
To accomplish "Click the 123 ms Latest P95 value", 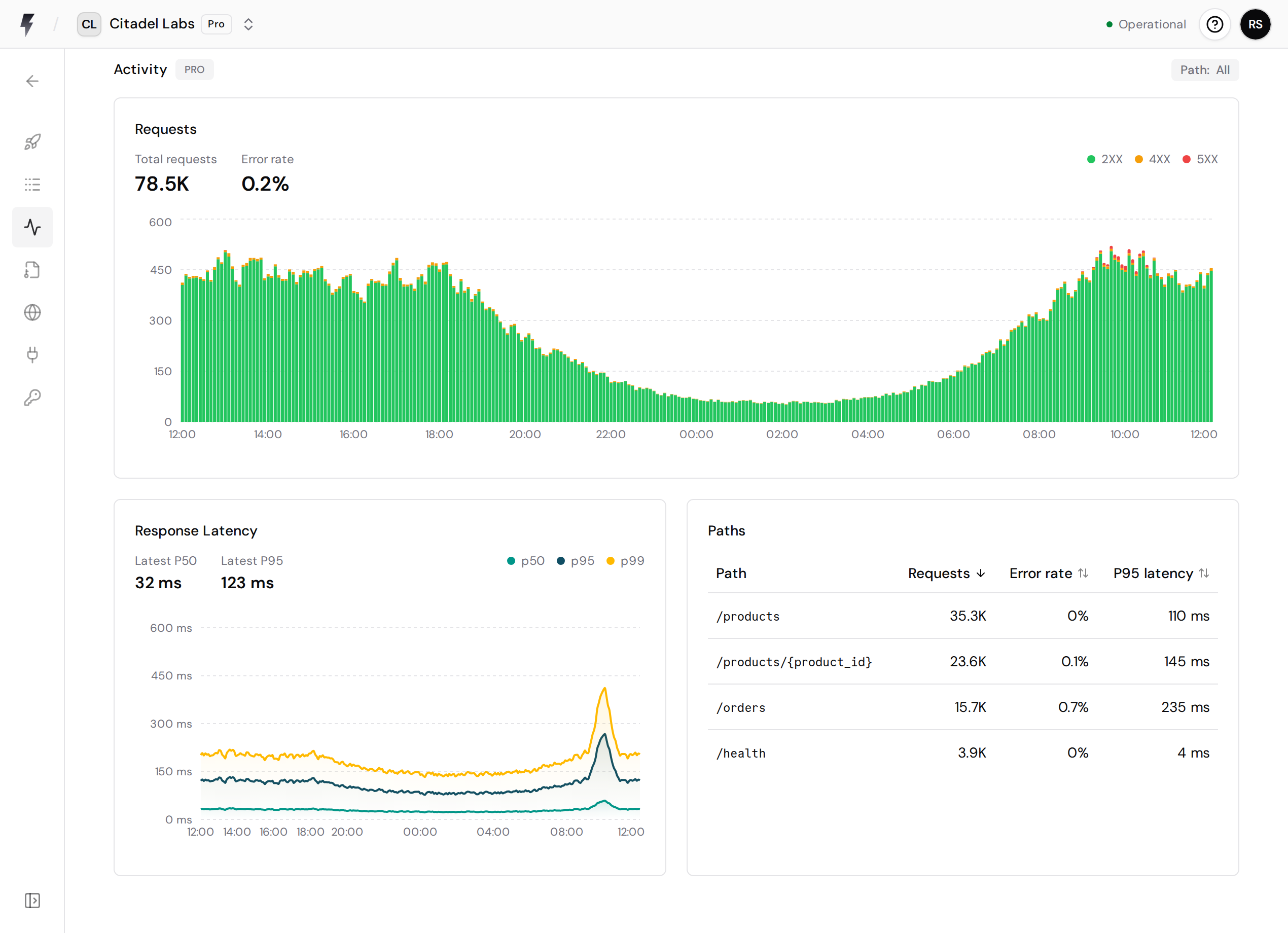I will click(247, 583).
